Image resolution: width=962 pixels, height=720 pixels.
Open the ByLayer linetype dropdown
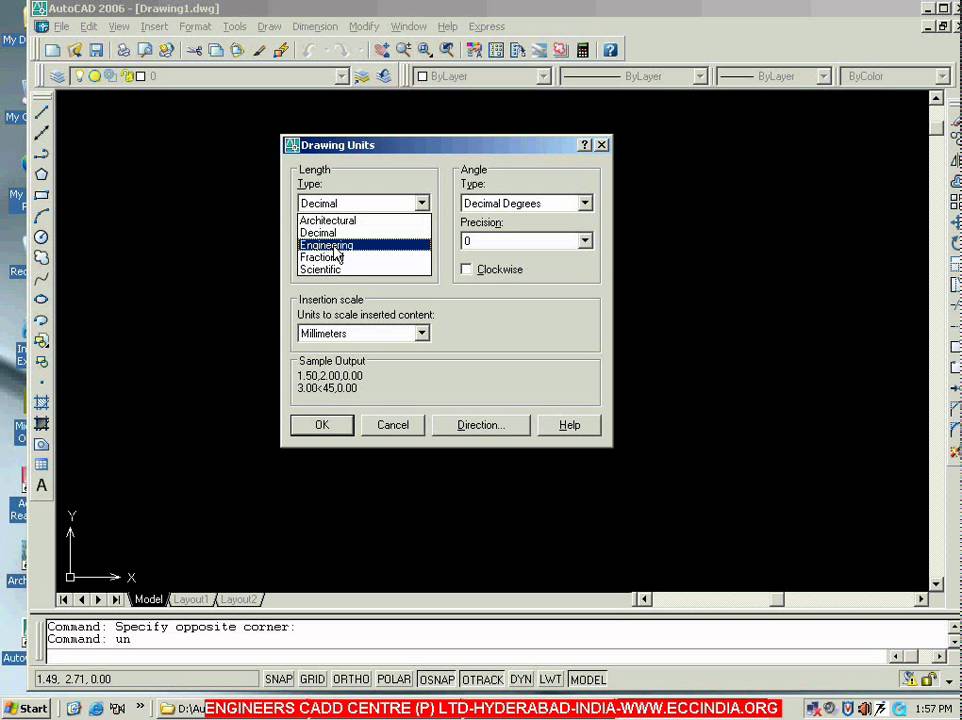click(x=700, y=77)
